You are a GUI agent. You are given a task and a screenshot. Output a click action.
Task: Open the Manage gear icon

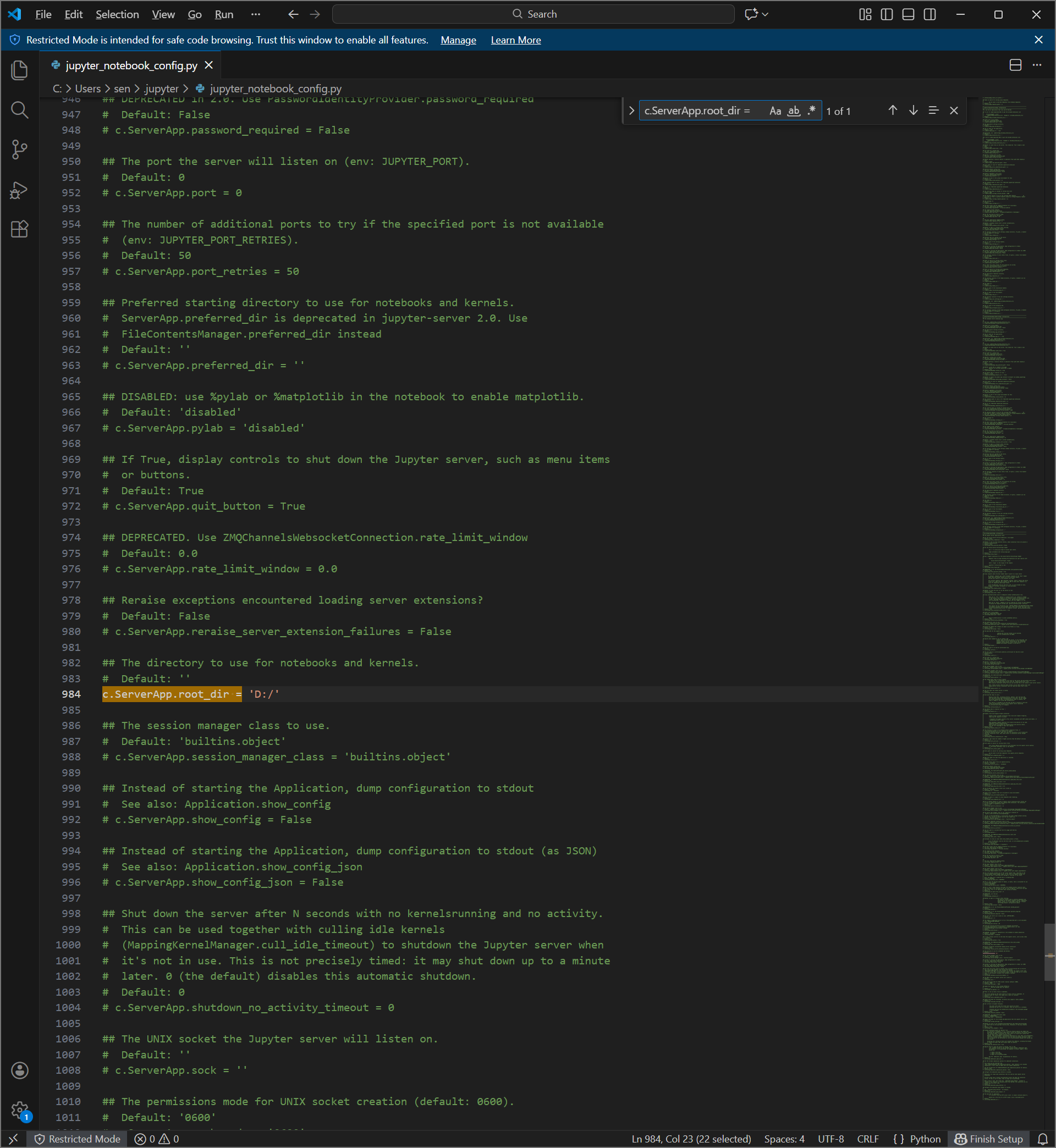tap(19, 1110)
